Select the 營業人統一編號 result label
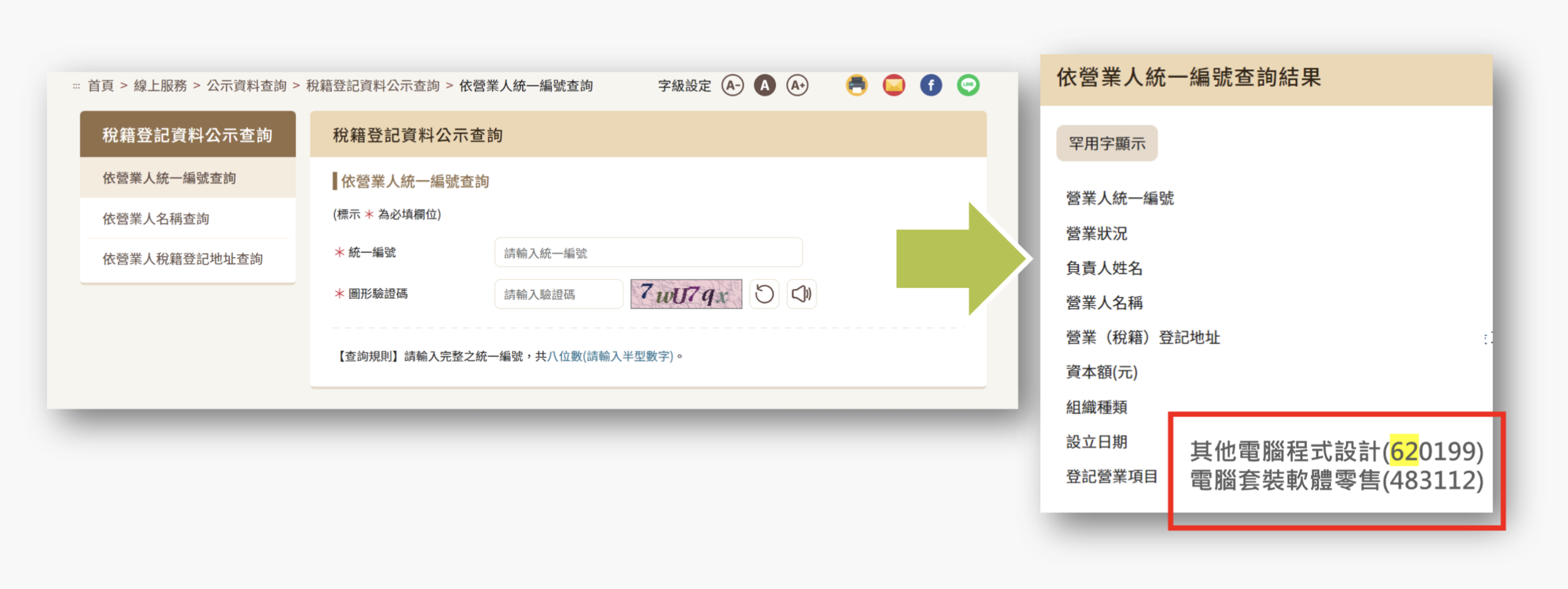 tap(1120, 198)
